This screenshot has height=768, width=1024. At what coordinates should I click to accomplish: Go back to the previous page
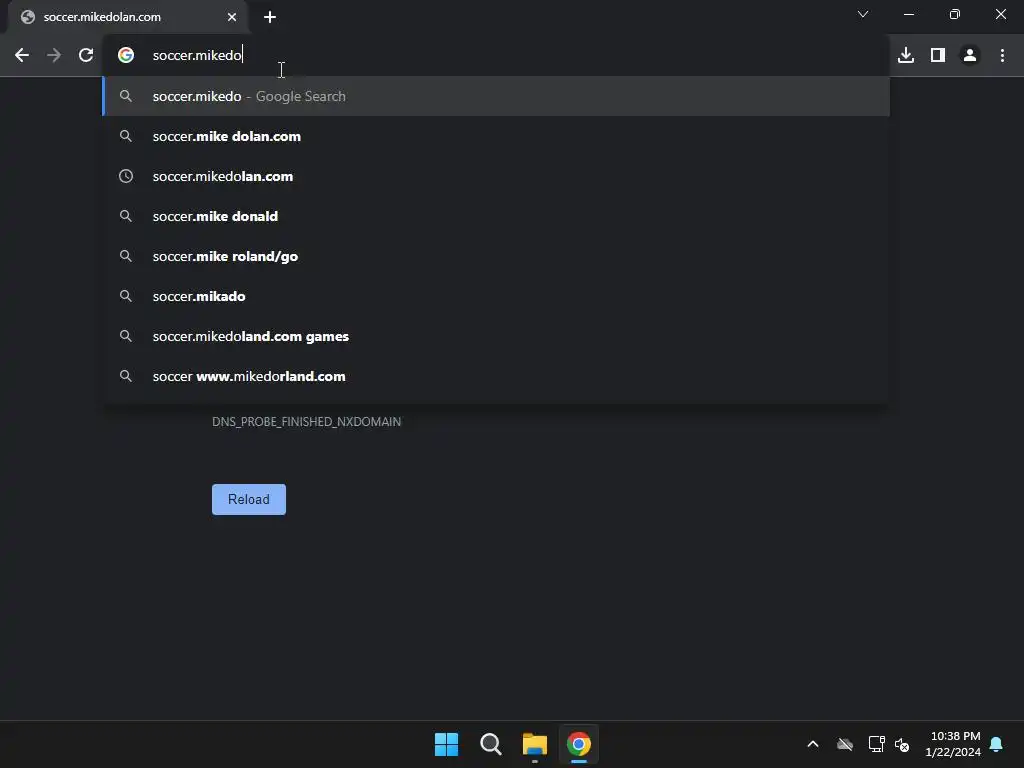tap(22, 56)
